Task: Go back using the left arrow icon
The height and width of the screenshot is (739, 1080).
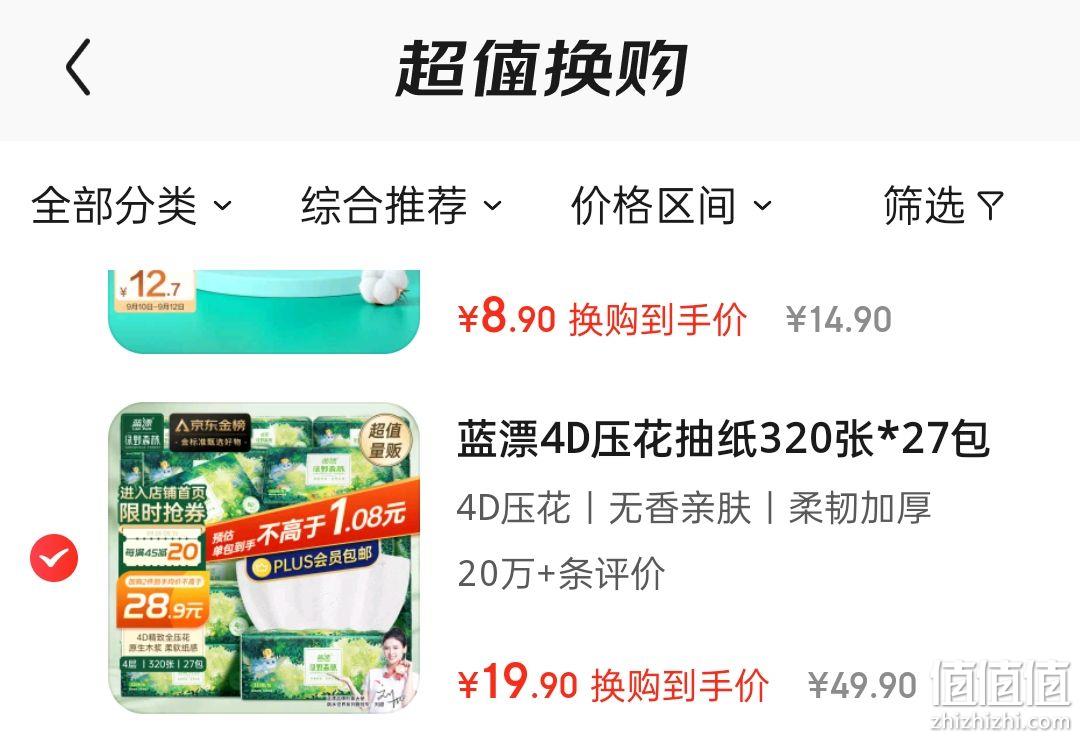Action: point(78,67)
